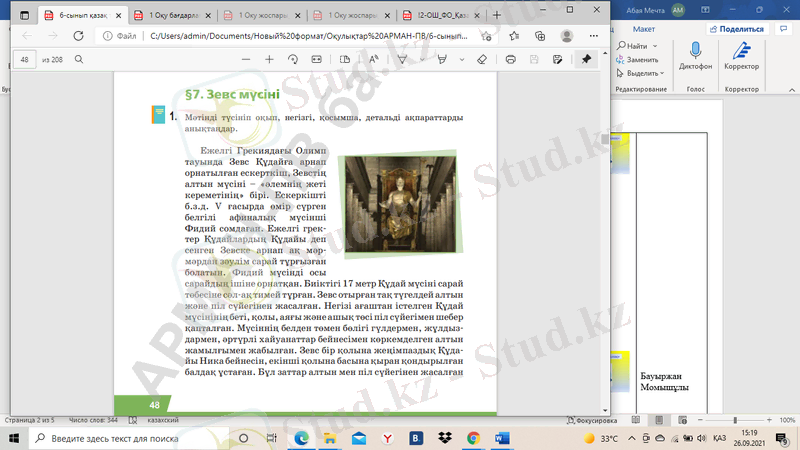Viewport: 800px width, 450px height.
Task: Toggle the PDF toolbar pin button
Action: [587, 59]
